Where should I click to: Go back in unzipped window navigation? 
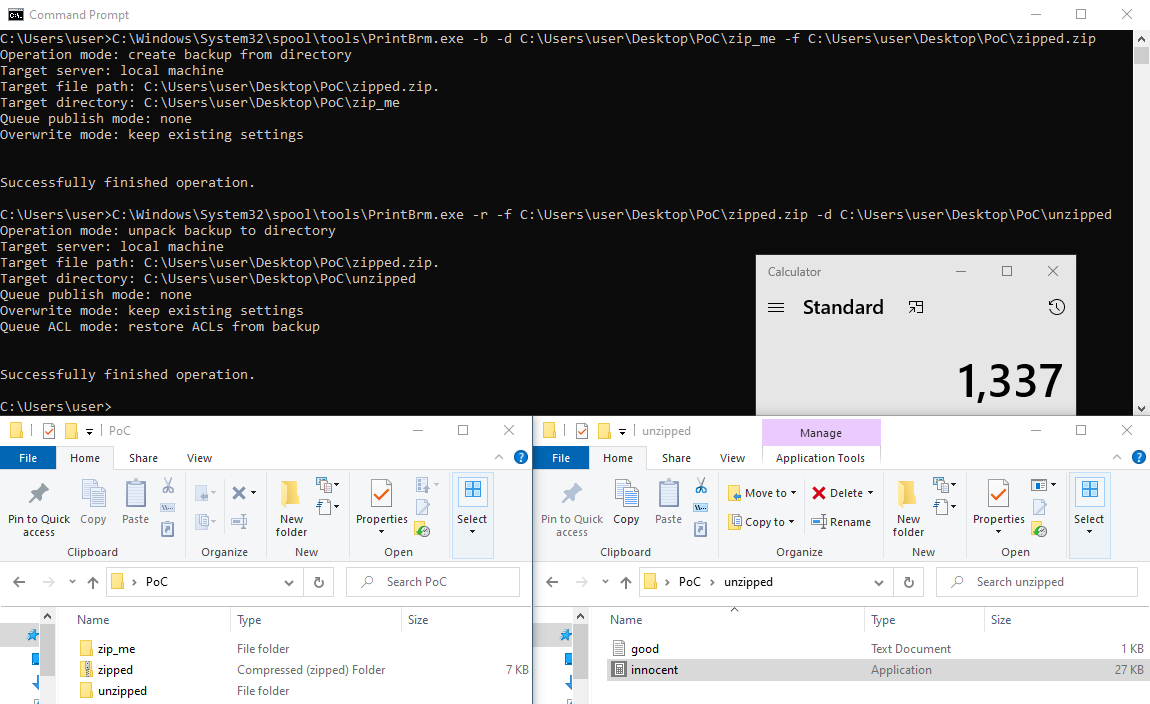pyautogui.click(x=552, y=582)
